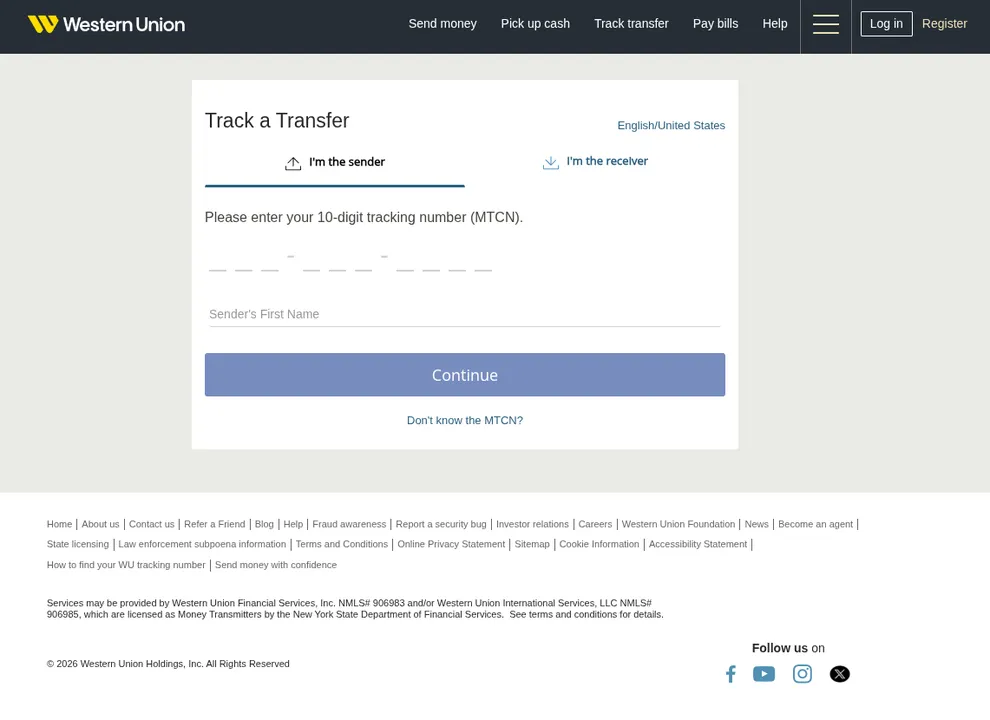This screenshot has width=990, height=720.
Task: Switch to I'm the sender tab
Action: coord(335,162)
